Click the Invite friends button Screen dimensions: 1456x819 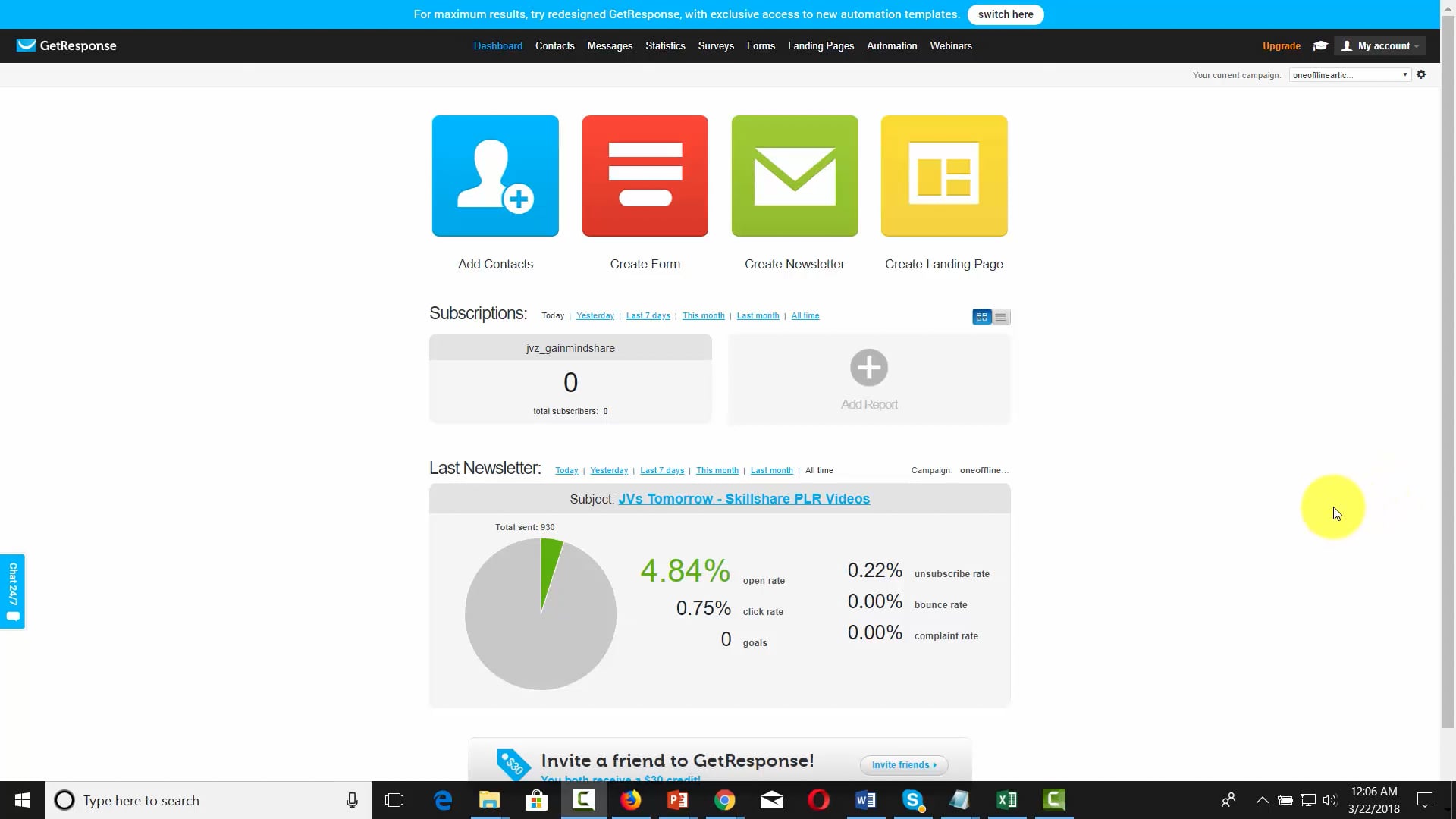point(904,765)
